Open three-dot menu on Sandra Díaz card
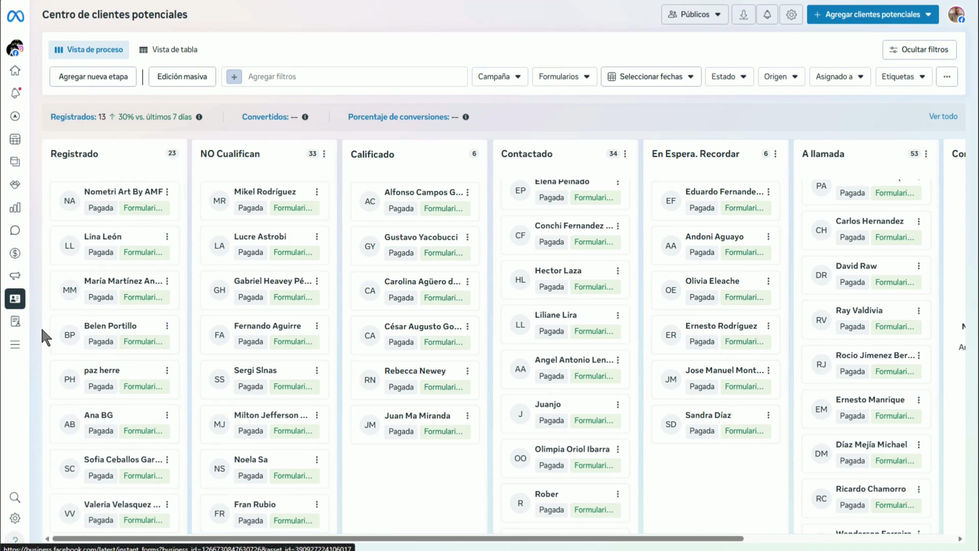The height and width of the screenshot is (551, 979). (x=769, y=415)
